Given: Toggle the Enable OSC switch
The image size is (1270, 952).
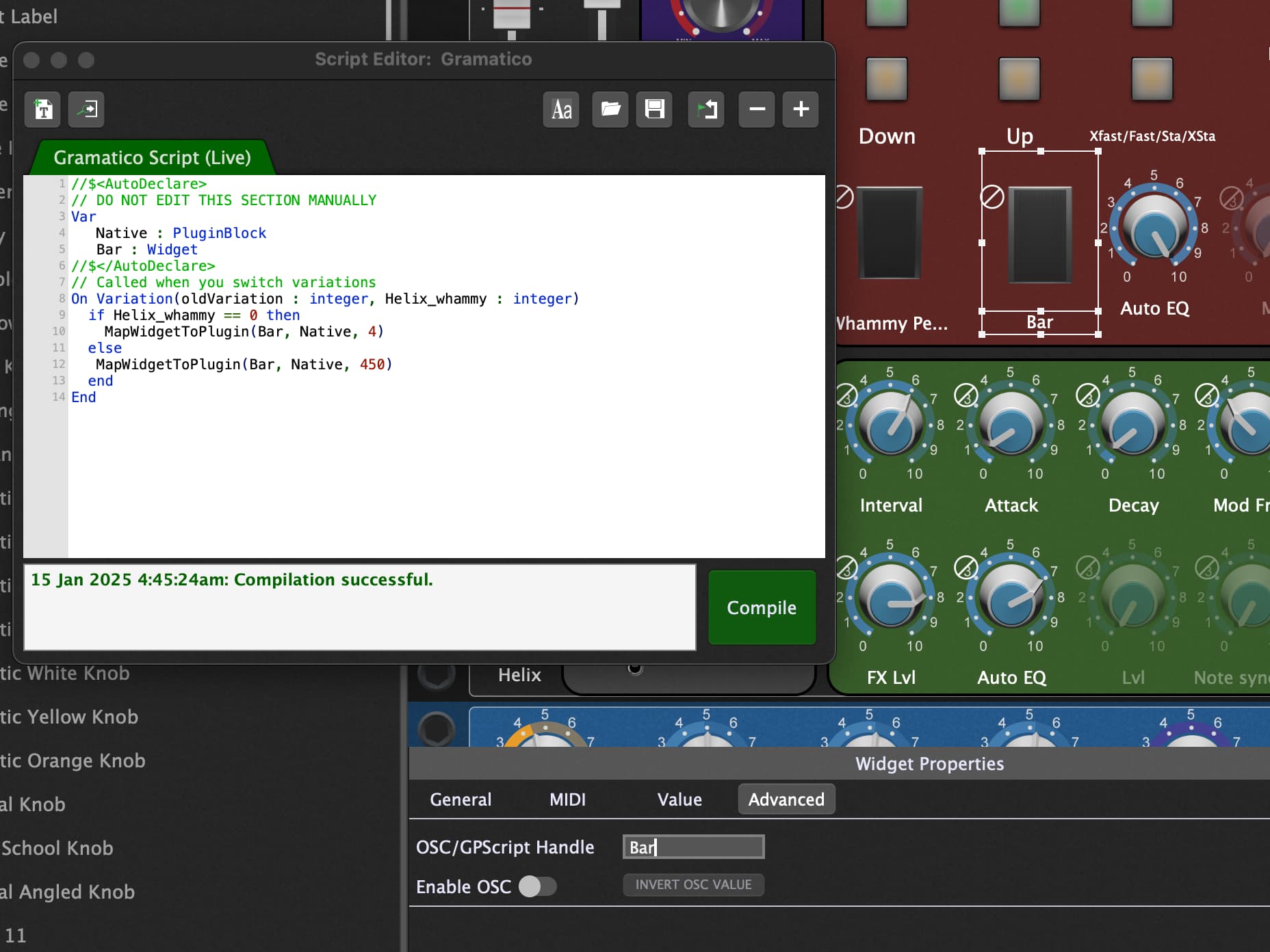Looking at the screenshot, I should (x=537, y=886).
